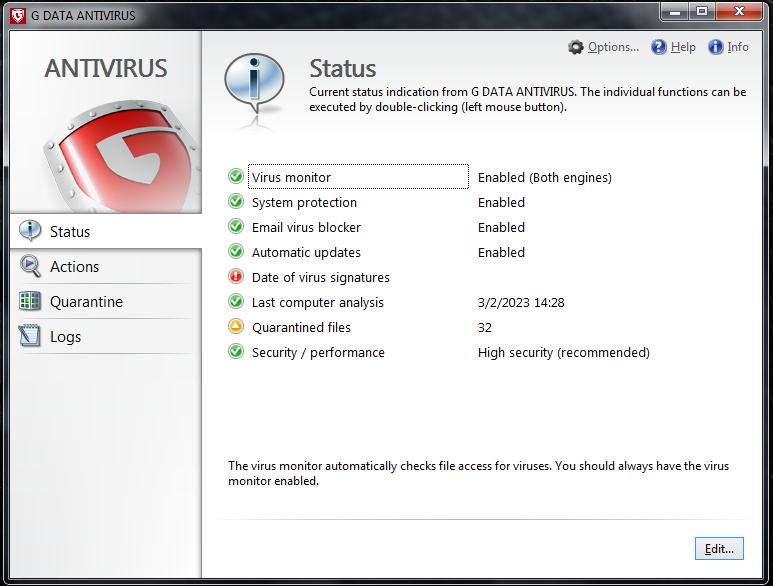Screen dimensions: 773x586
Task: Open the Quarantine section
Action: coord(105,301)
